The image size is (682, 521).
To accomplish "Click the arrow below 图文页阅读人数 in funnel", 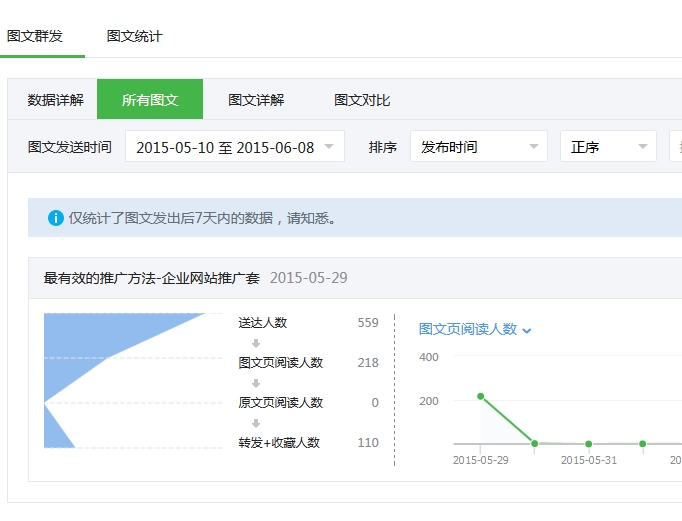I will [256, 383].
